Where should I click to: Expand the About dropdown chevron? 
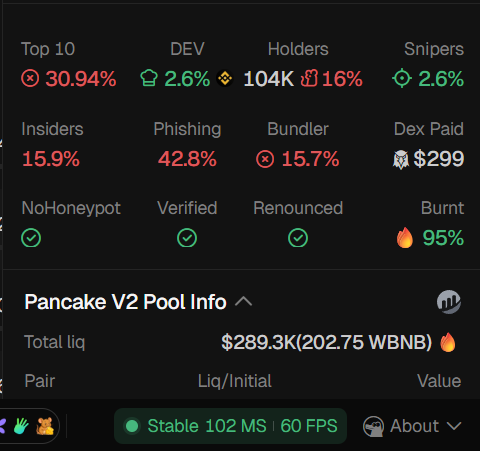(454, 426)
